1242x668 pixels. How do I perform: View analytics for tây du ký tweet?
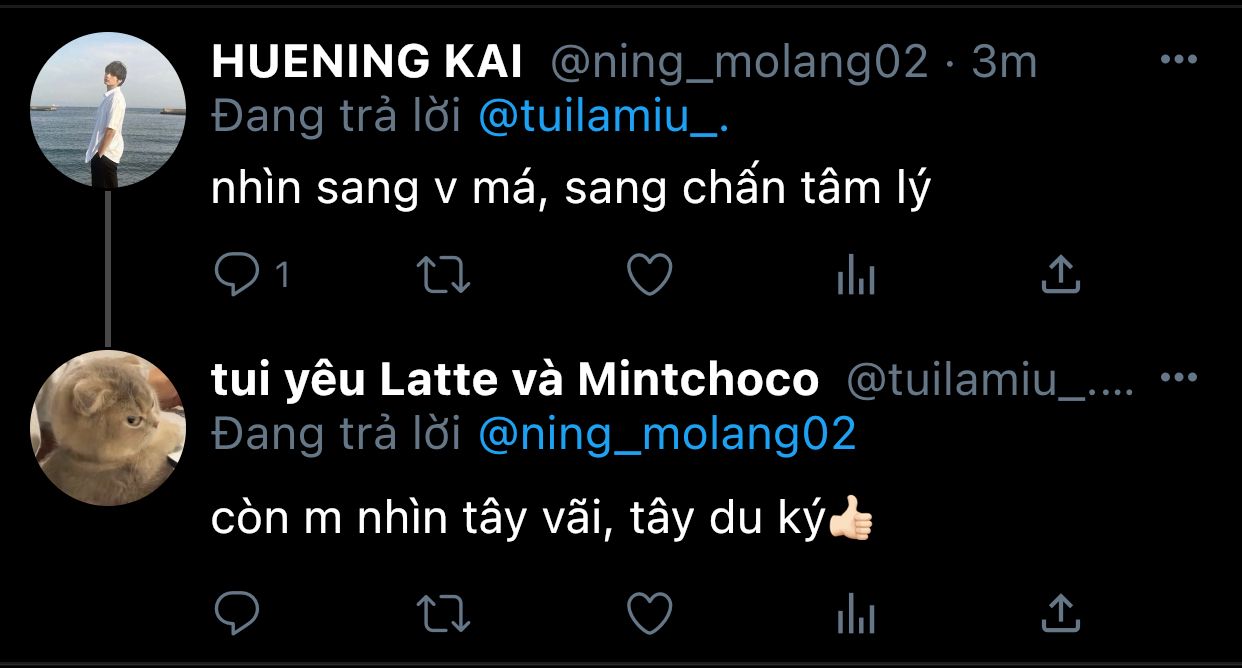855,613
